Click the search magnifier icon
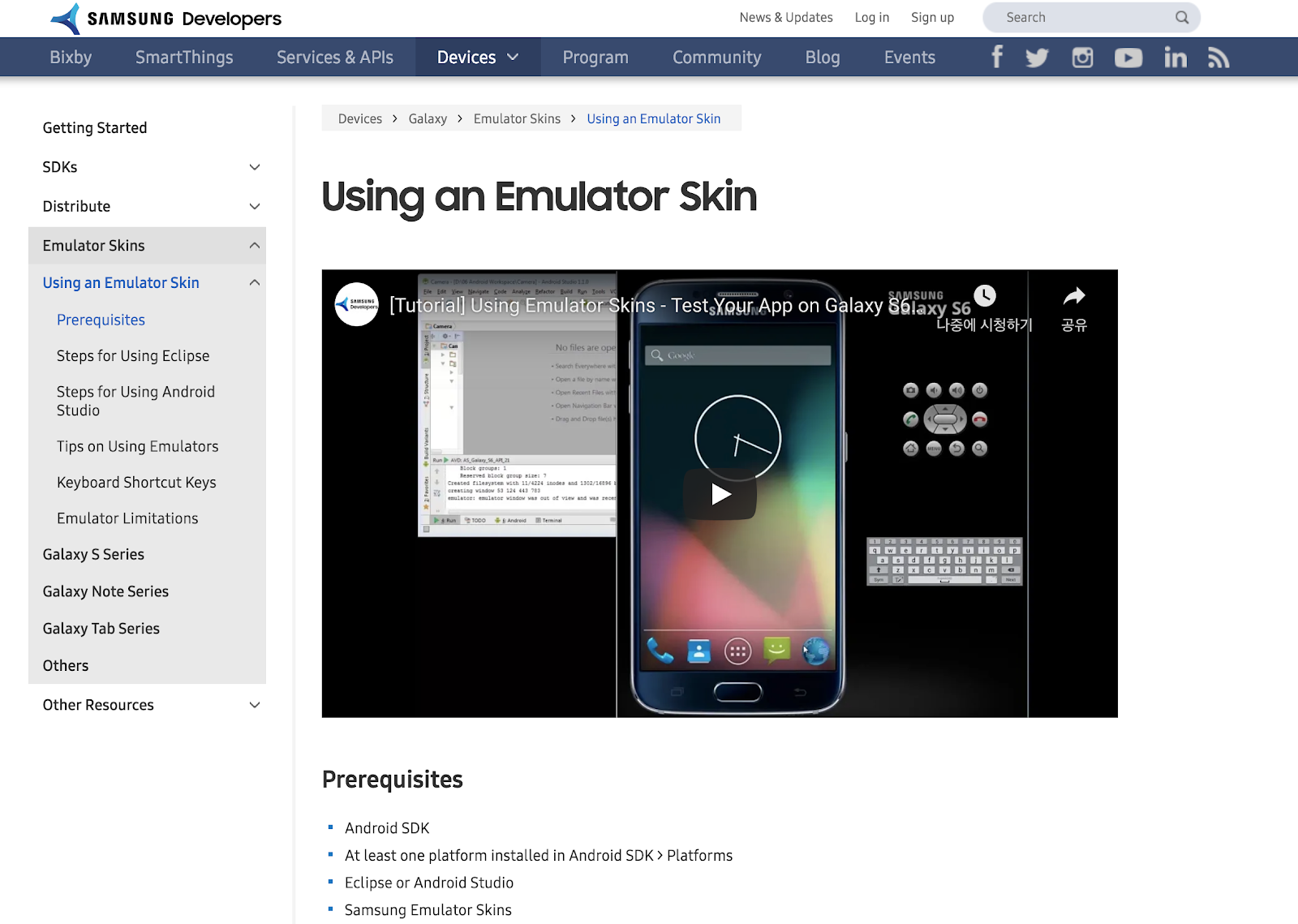 point(1182,17)
